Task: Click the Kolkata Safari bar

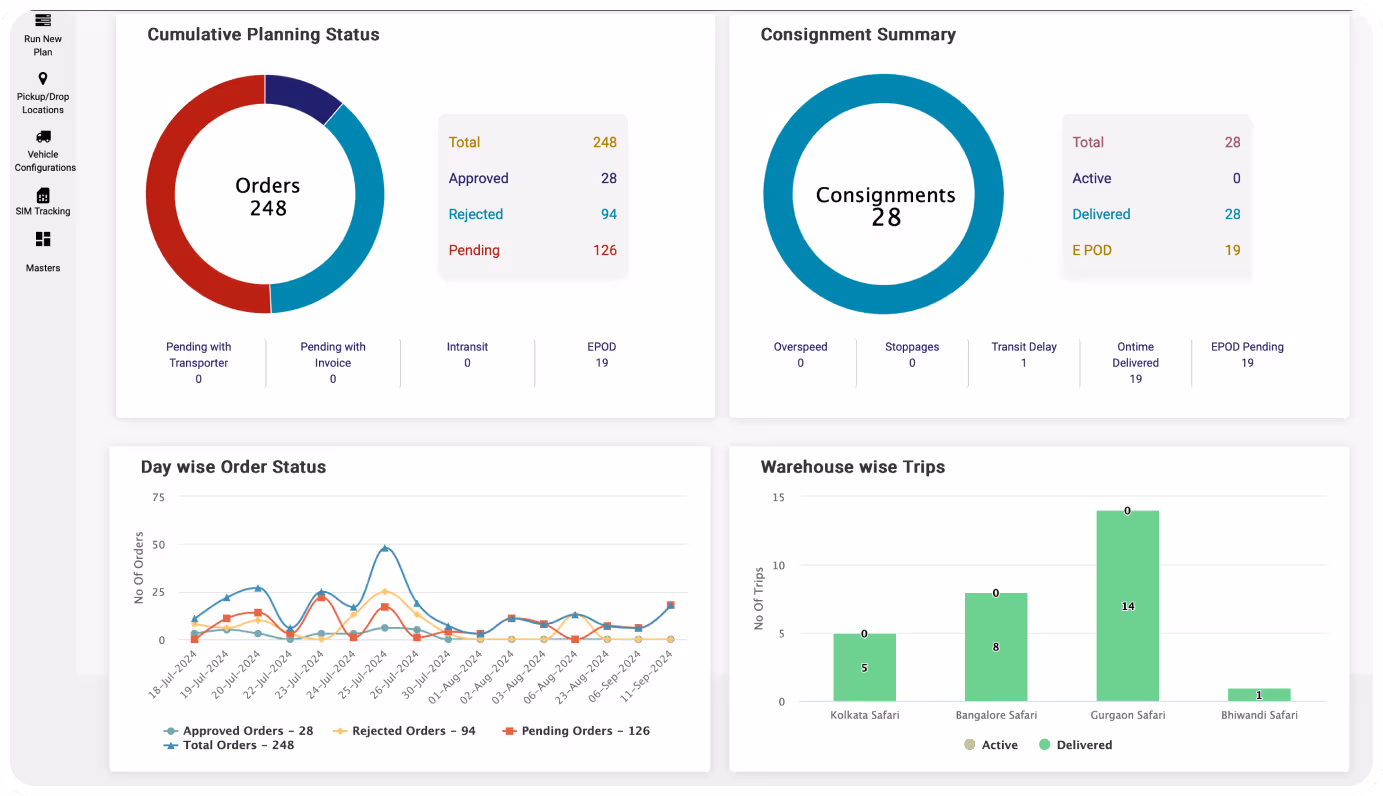Action: [864, 667]
